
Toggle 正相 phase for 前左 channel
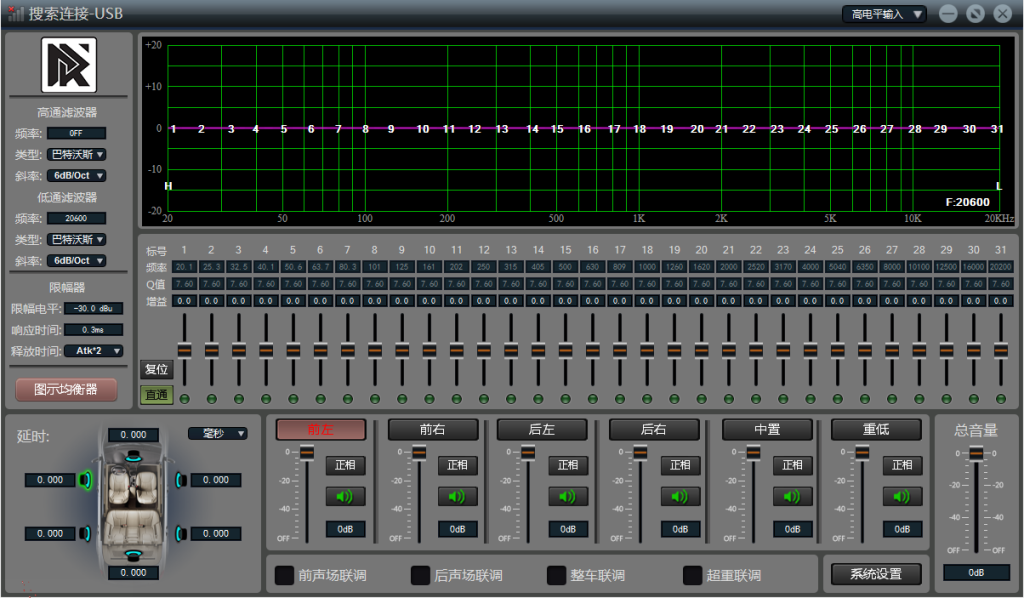tap(345, 465)
